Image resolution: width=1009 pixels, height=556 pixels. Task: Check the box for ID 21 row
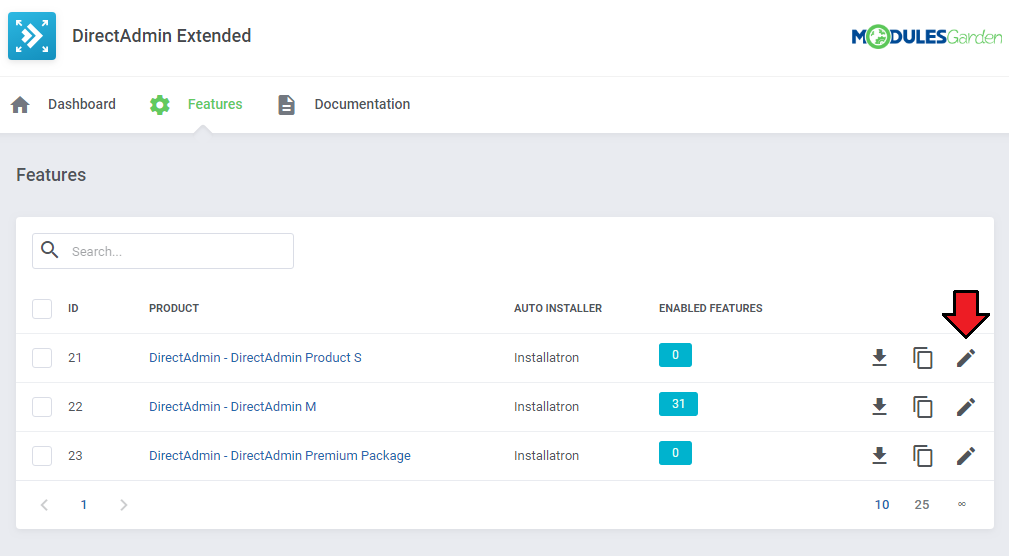[x=42, y=358]
